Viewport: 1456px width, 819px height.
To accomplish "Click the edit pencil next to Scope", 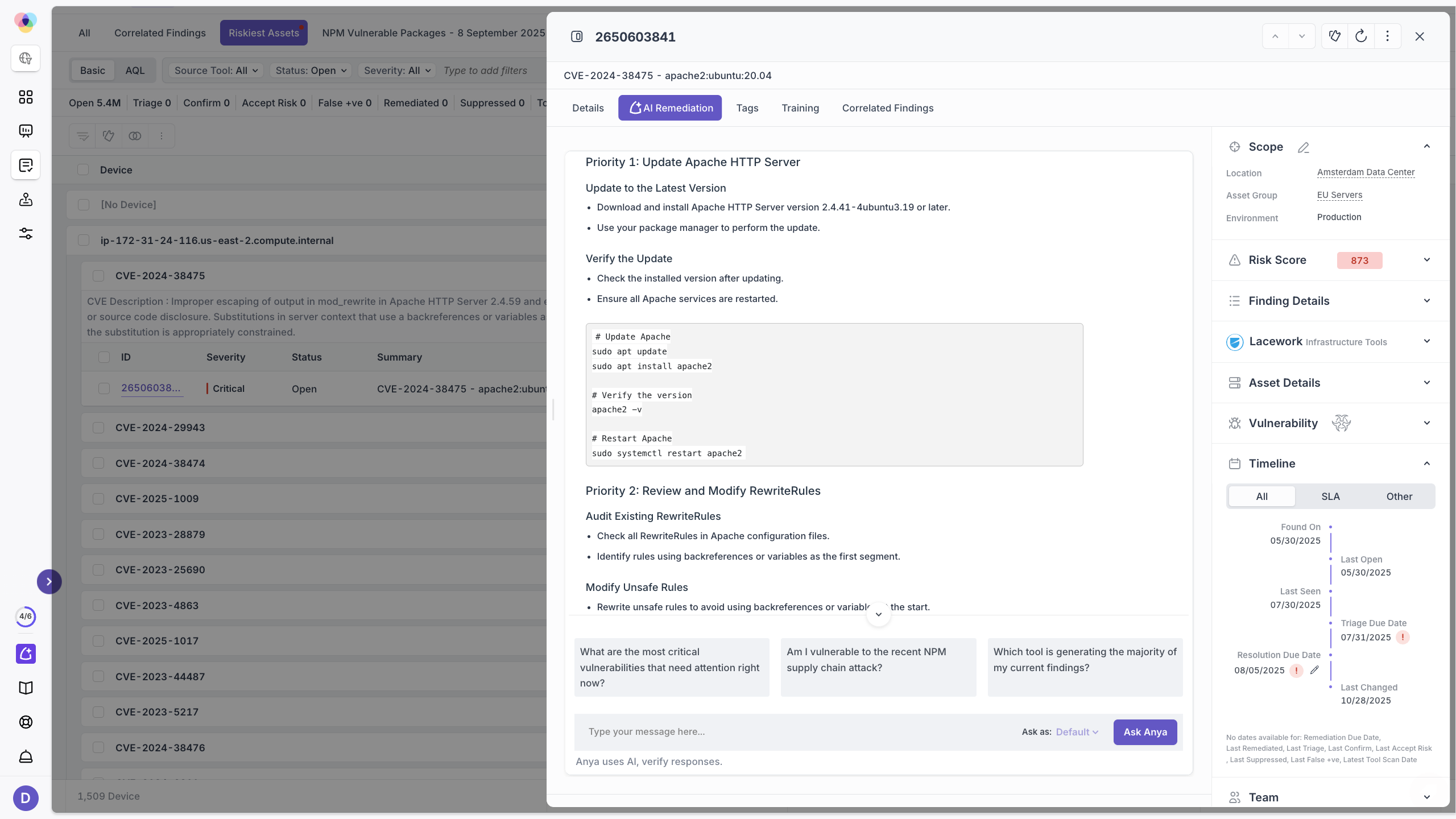I will click(1303, 148).
